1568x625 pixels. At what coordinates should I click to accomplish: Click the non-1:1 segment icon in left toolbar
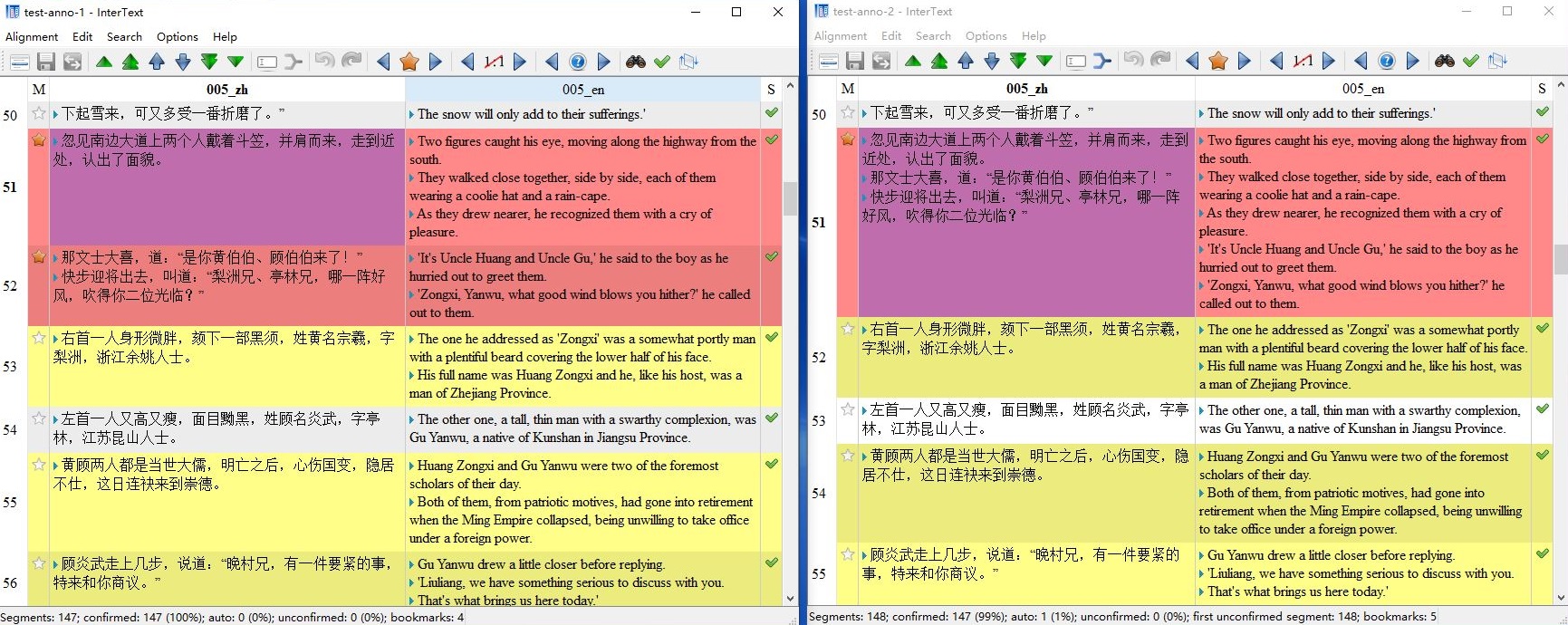(x=494, y=62)
